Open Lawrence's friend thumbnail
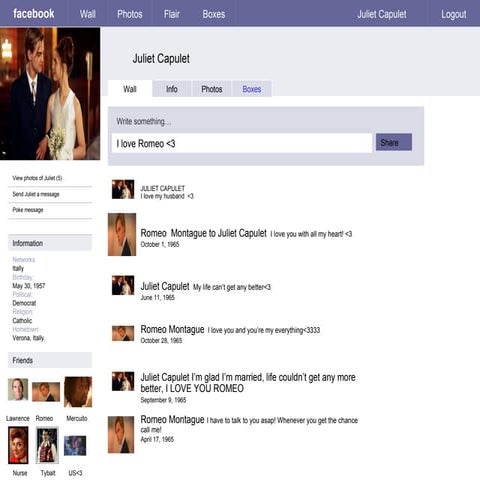Viewport: 480px width, 480px height. pos(18,389)
